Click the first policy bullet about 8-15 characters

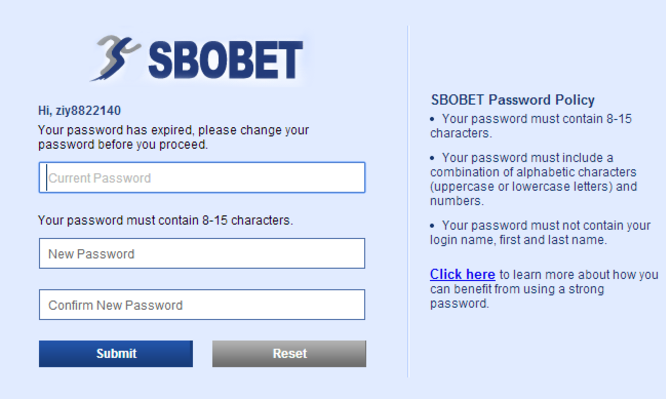(531, 126)
